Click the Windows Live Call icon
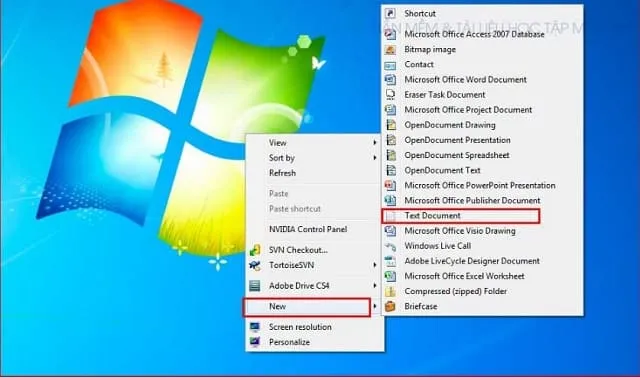Viewport: 640px width, 378px height. click(390, 246)
